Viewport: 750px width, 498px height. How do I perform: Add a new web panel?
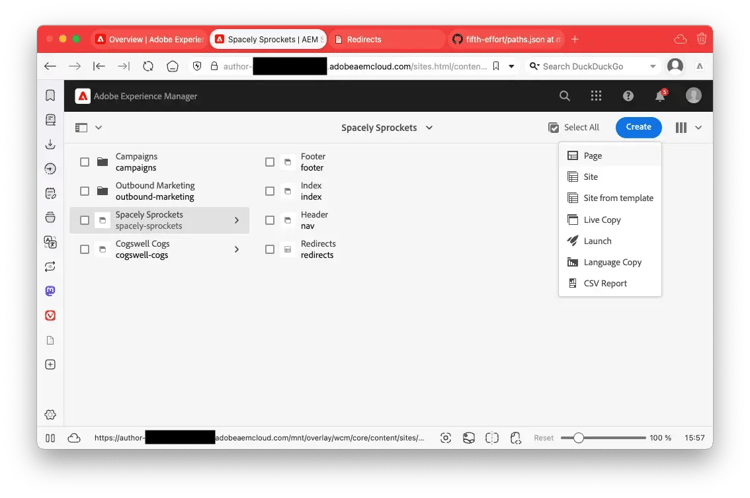50,365
